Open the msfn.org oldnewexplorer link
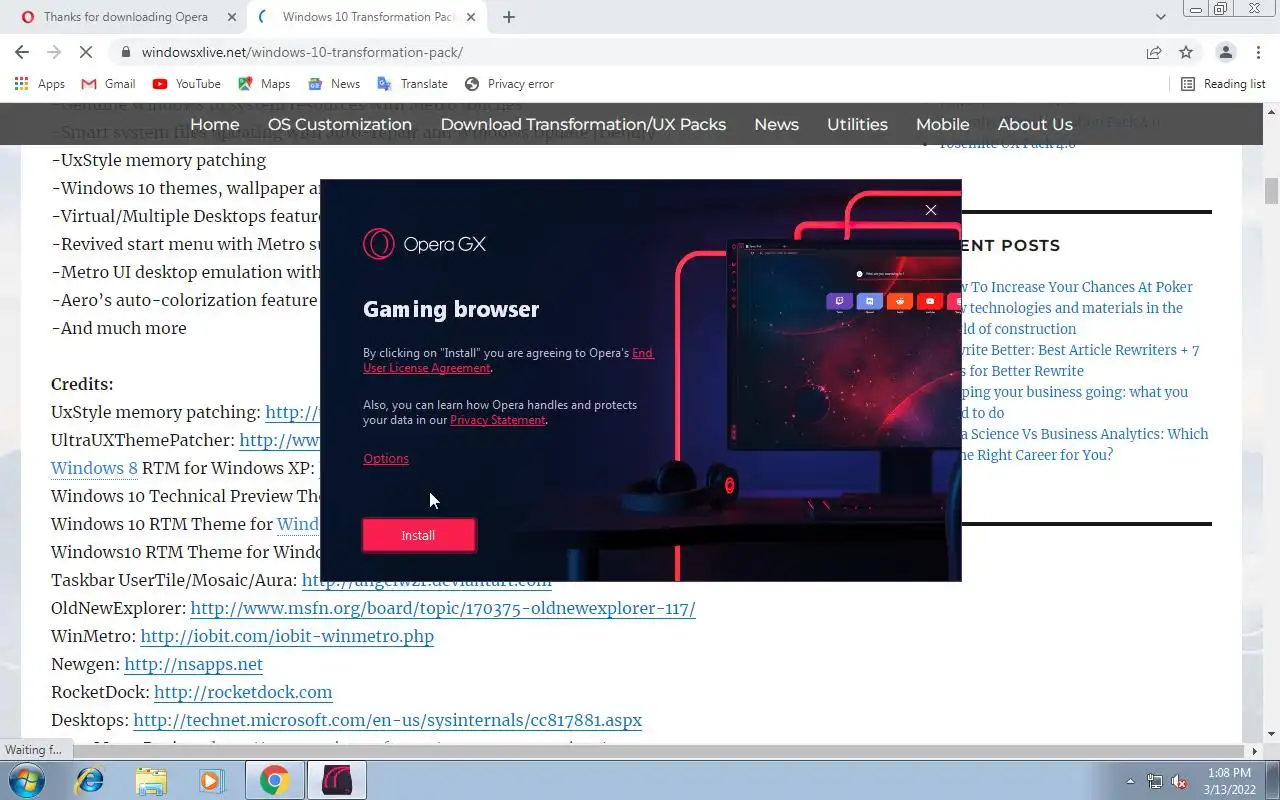Image resolution: width=1280 pixels, height=800 pixels. (443, 608)
